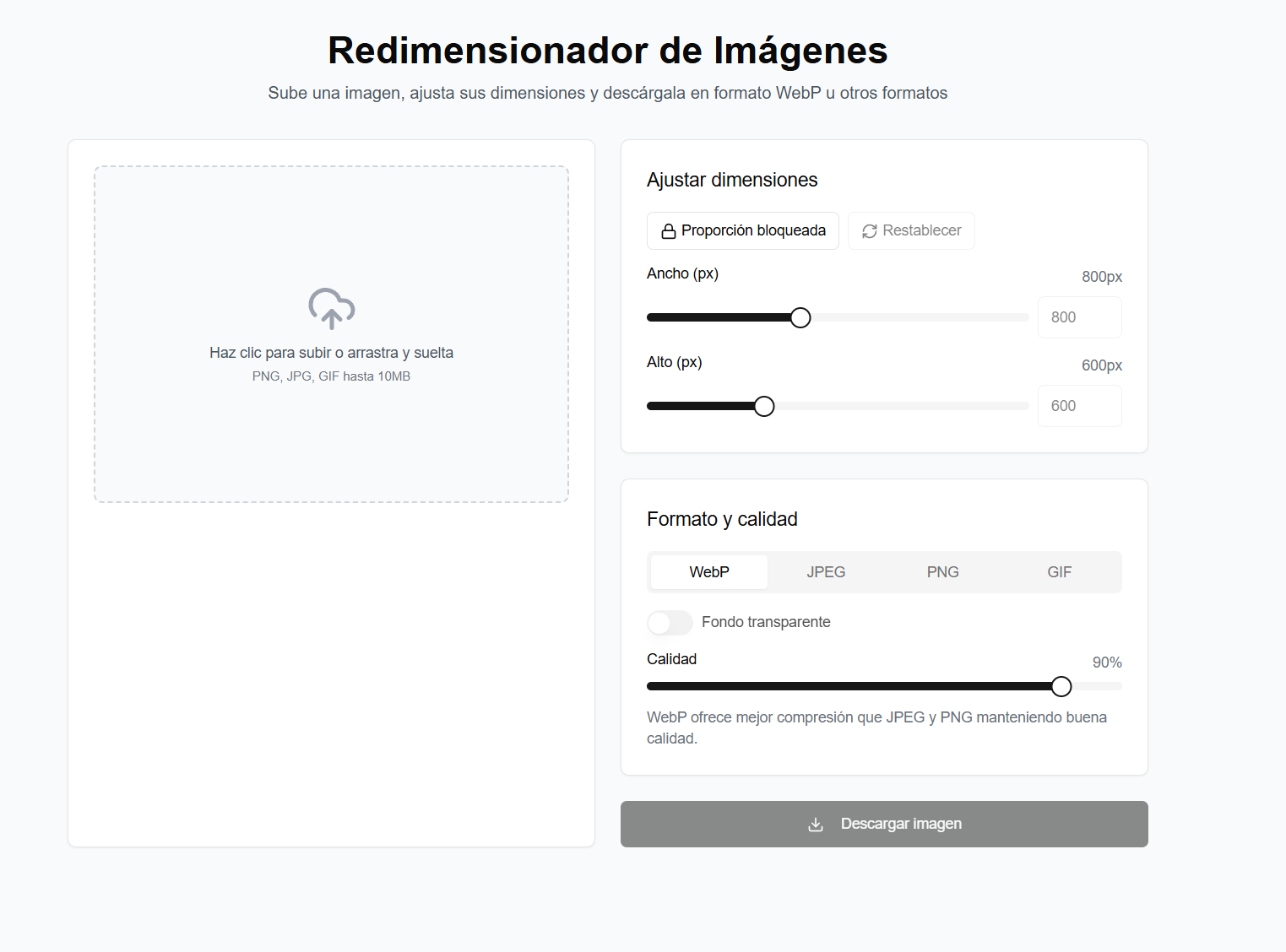Viewport: 1286px width, 952px height.
Task: Click the Proporción bloqueada button
Action: (742, 230)
